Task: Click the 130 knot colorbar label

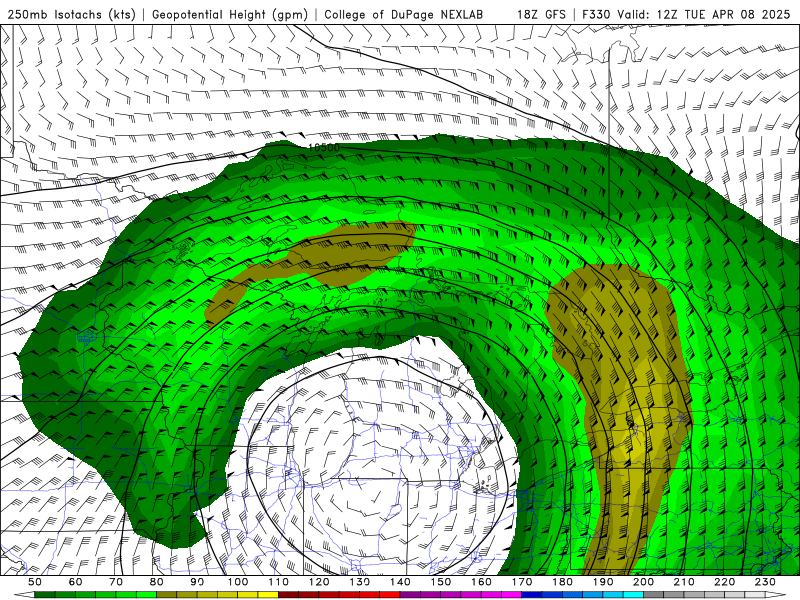Action: [x=360, y=582]
